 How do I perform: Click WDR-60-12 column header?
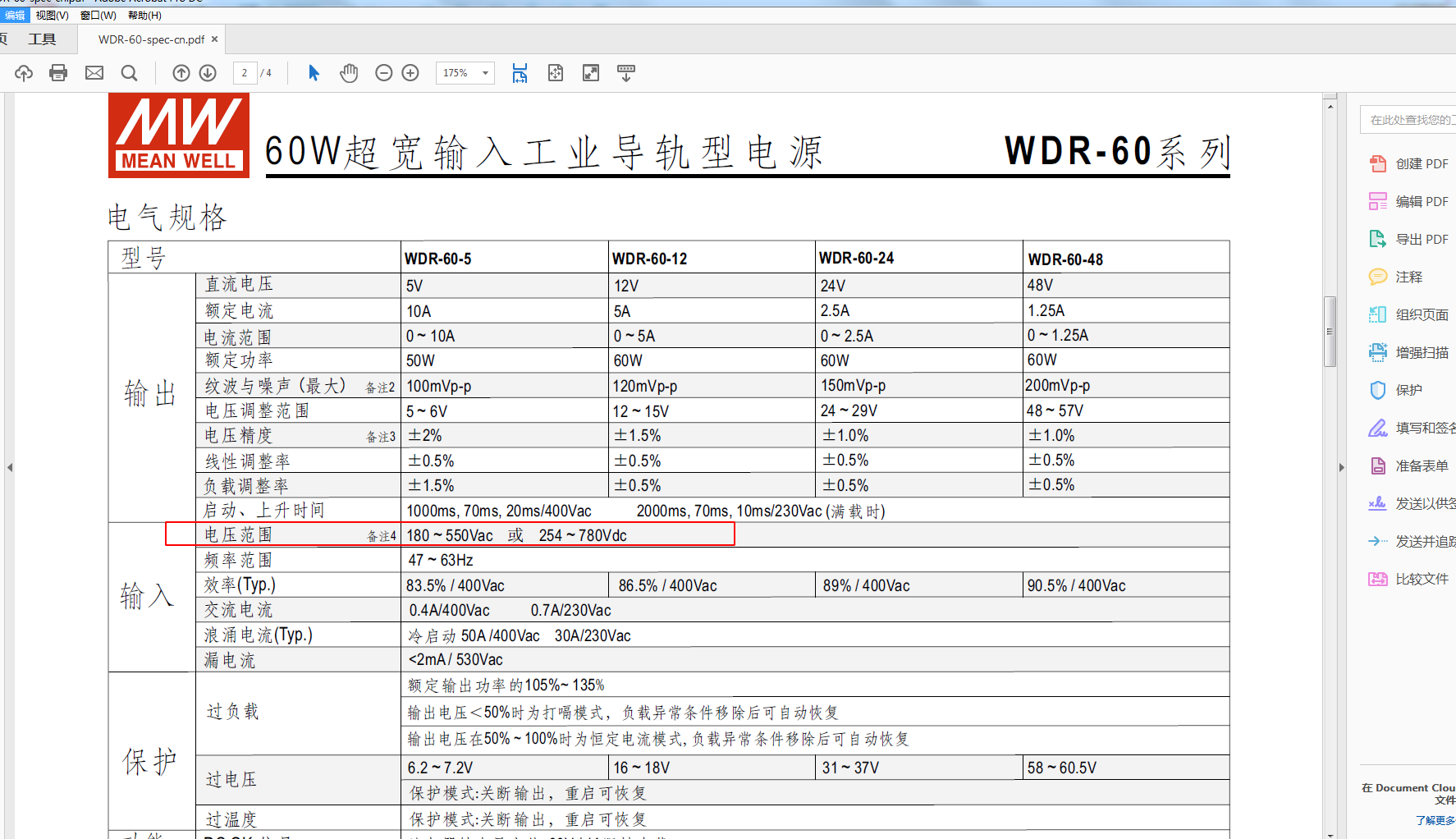pos(650,259)
